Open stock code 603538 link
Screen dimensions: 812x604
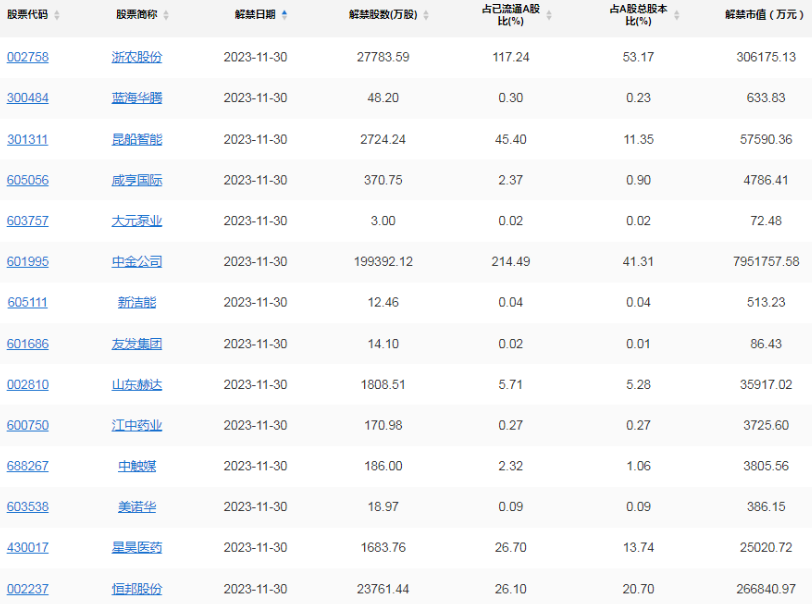(x=28, y=507)
